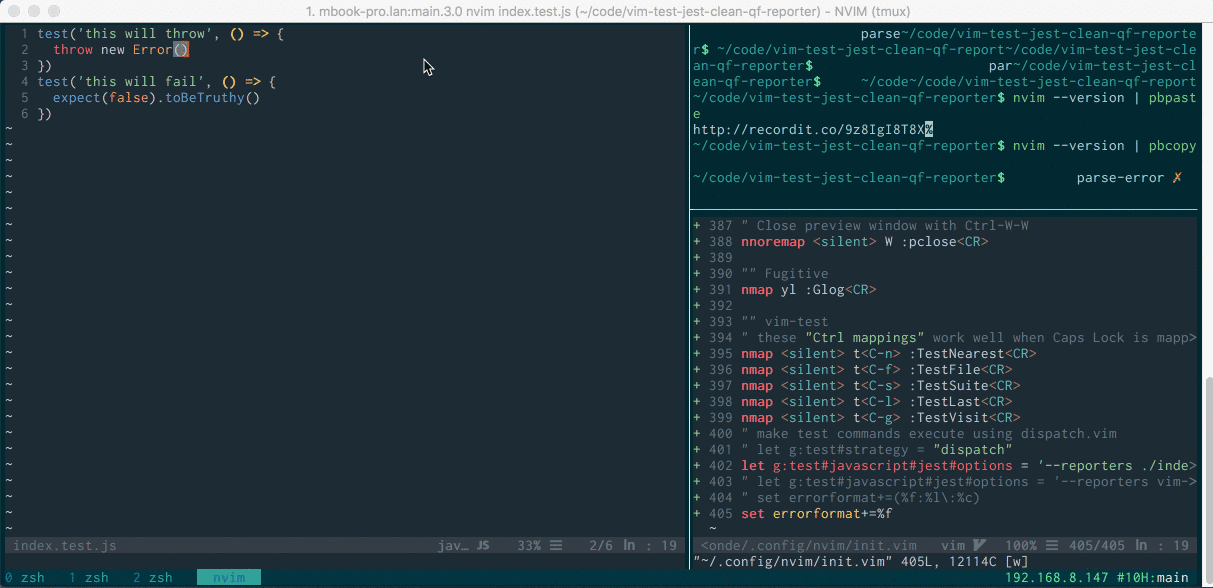Click the Fugitive comment on line 390
Screen dimensions: 1213x588
pos(785,274)
